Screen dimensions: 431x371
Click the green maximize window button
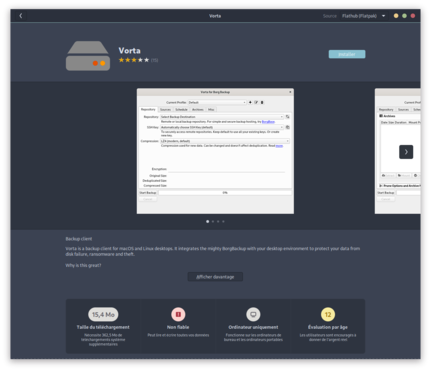click(x=404, y=16)
